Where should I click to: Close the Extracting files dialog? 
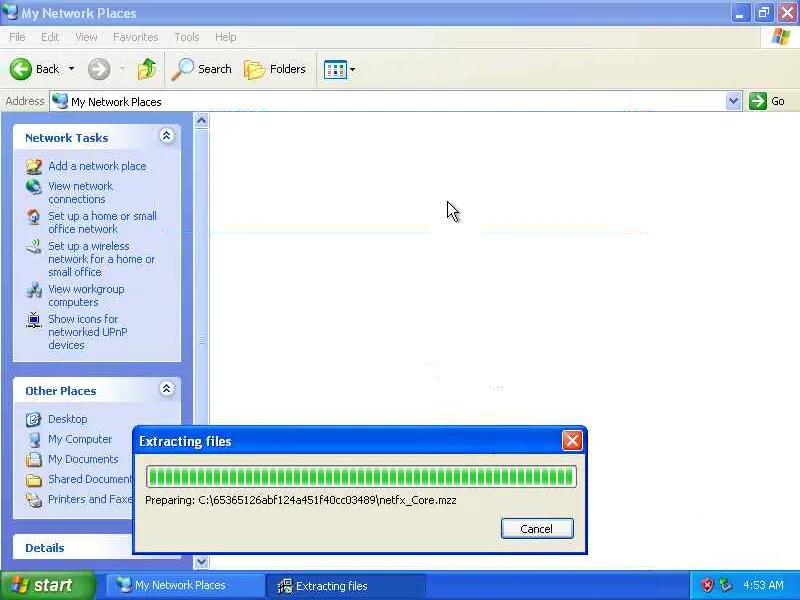pyautogui.click(x=572, y=440)
